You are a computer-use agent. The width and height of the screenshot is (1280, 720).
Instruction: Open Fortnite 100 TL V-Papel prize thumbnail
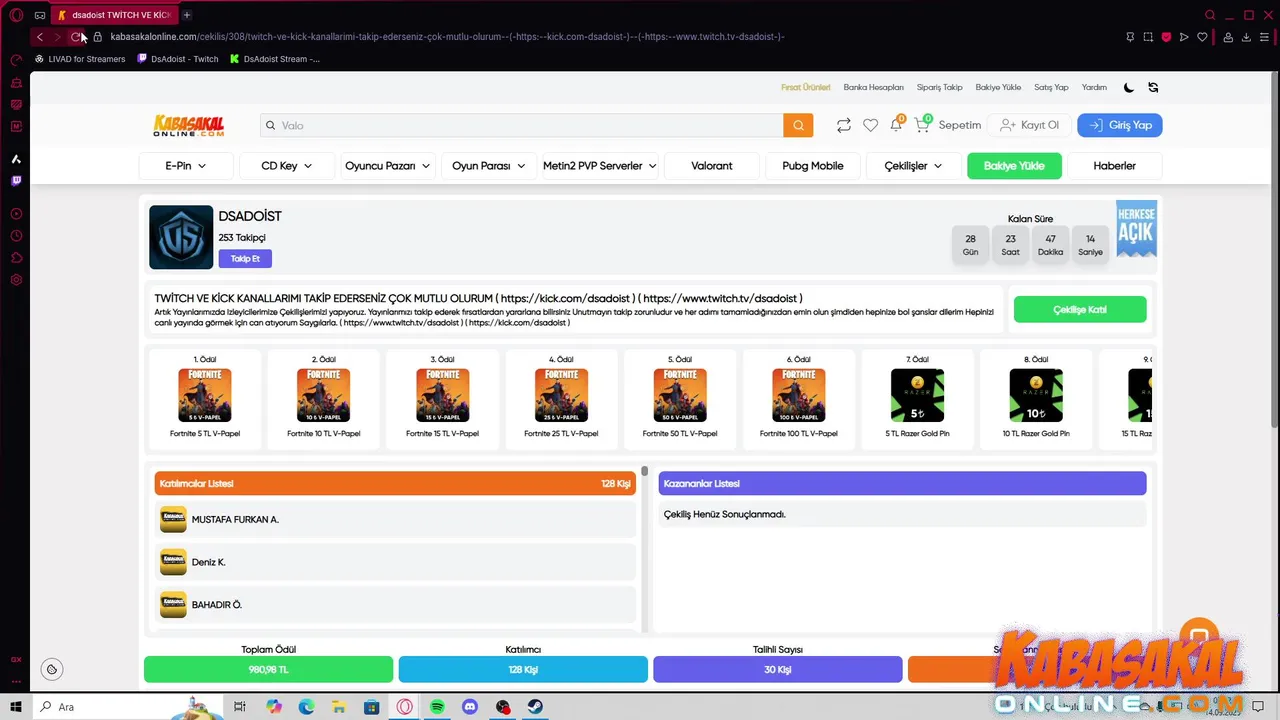pos(798,395)
